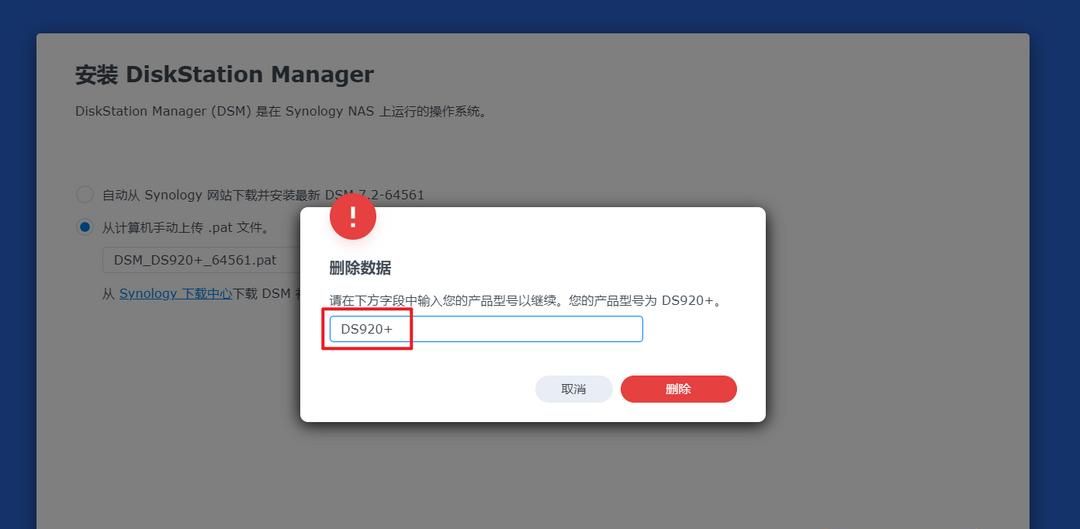Focus the product model input containing DS920+
This screenshot has width=1080, height=529.
click(486, 329)
